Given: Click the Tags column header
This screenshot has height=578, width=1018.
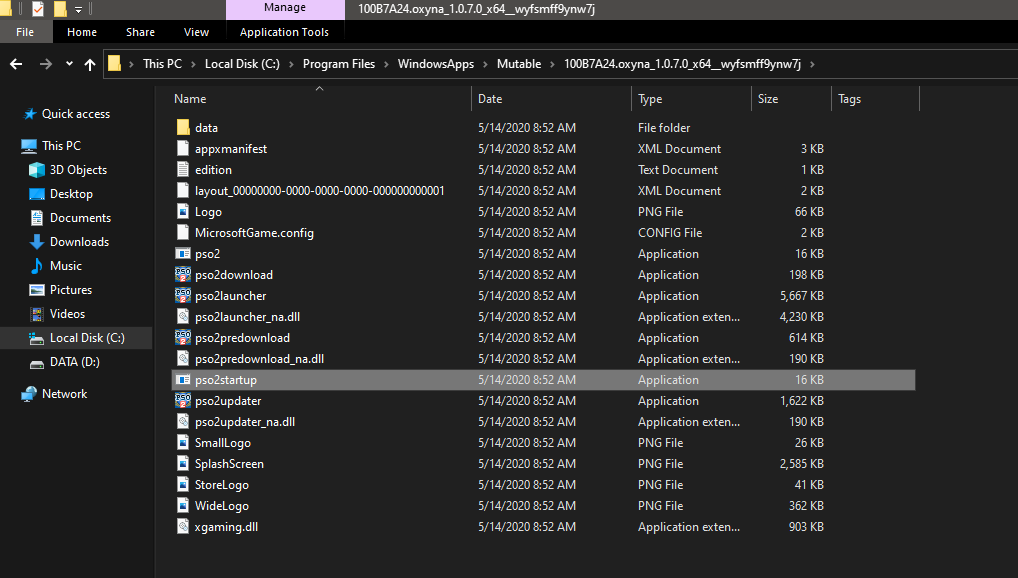Looking at the screenshot, I should pyautogui.click(x=849, y=99).
